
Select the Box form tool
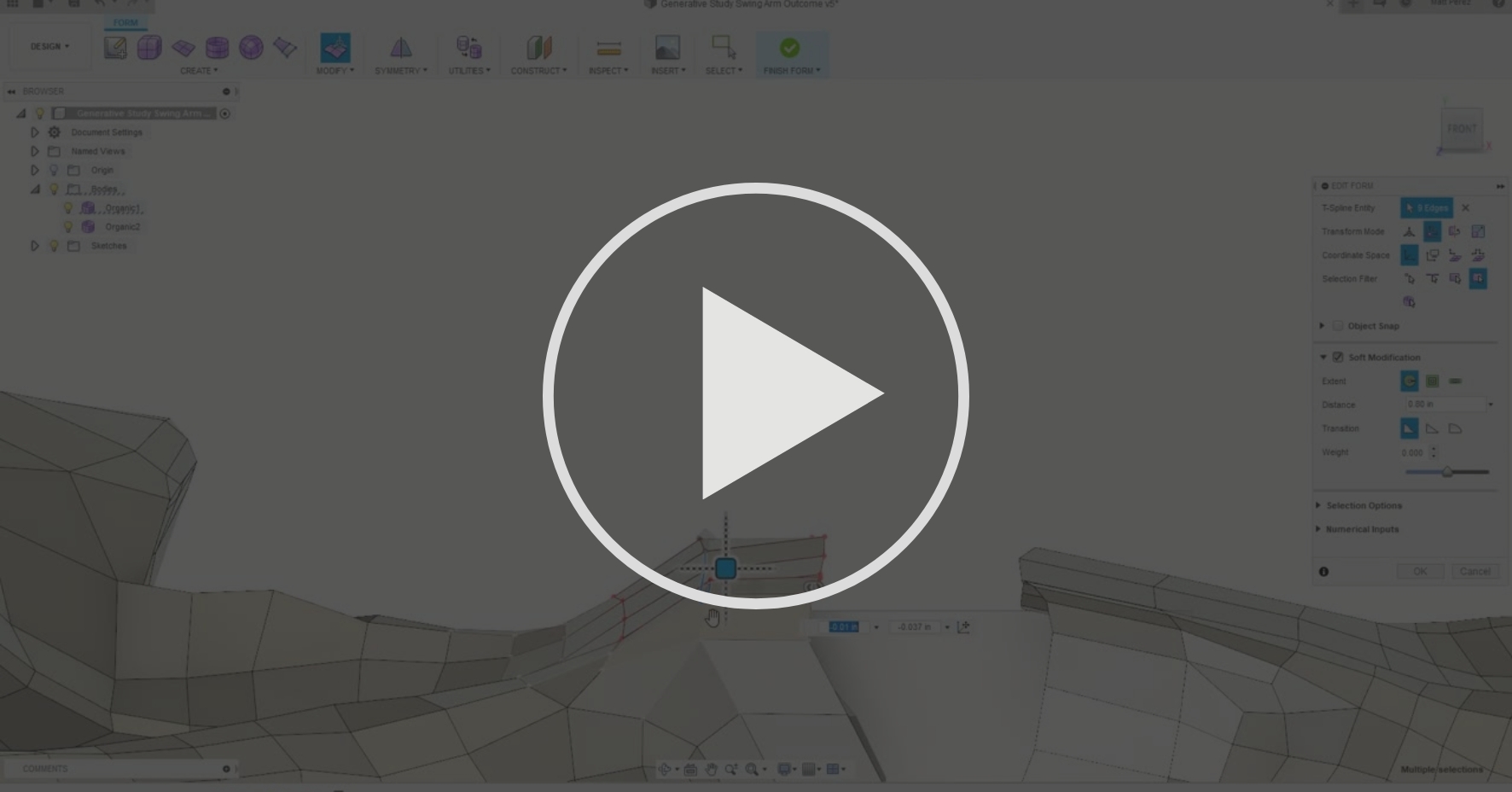tap(149, 47)
